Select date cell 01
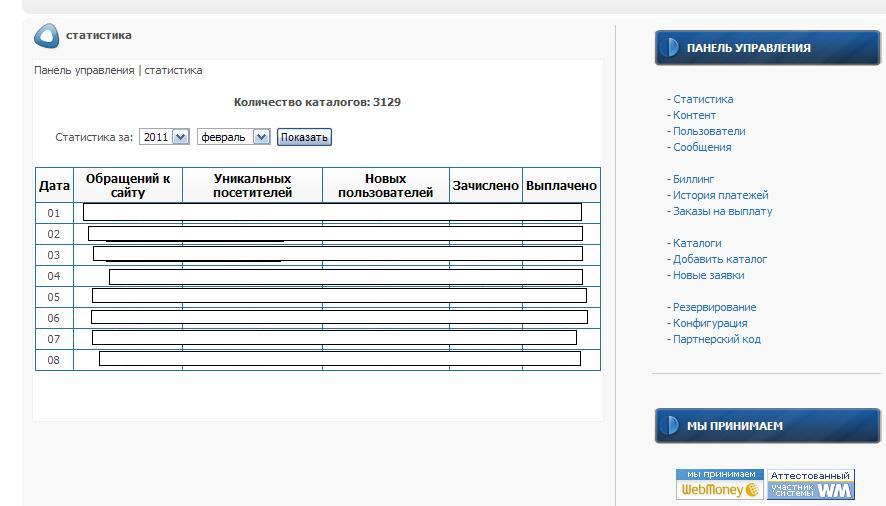 (54, 213)
